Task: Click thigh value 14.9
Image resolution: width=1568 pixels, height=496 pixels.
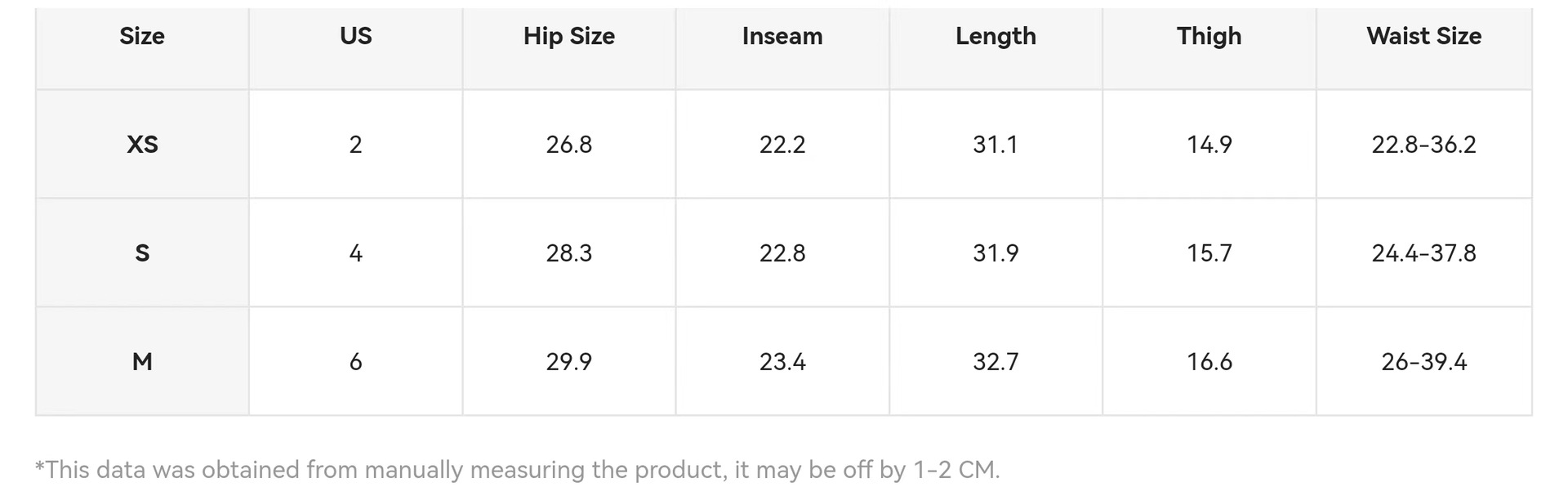Action: click(1209, 145)
